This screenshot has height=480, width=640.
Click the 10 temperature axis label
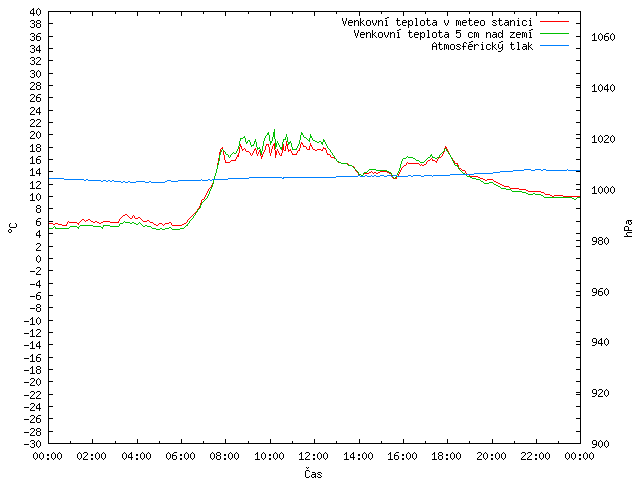[36, 197]
